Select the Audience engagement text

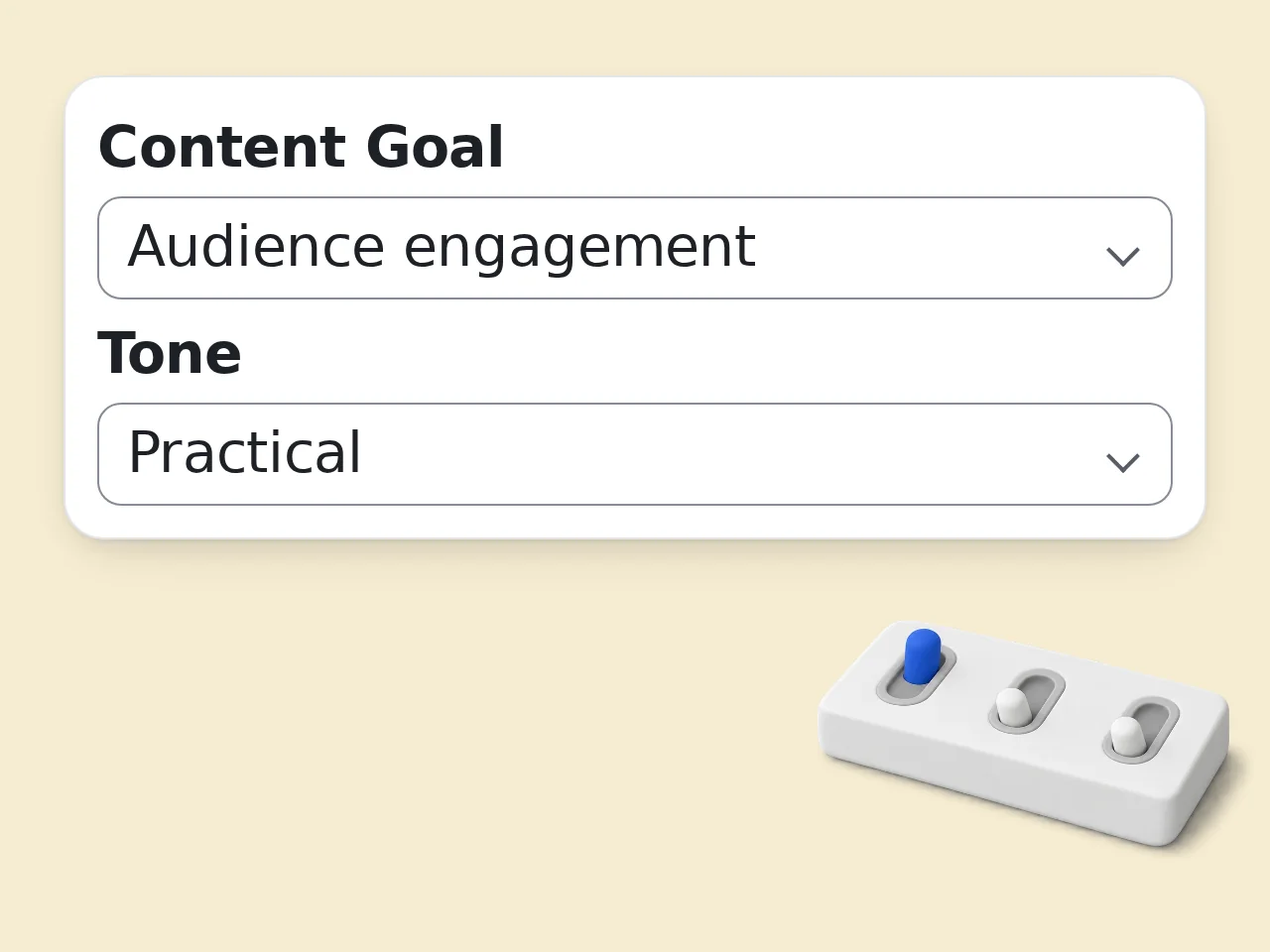pyautogui.click(x=442, y=247)
